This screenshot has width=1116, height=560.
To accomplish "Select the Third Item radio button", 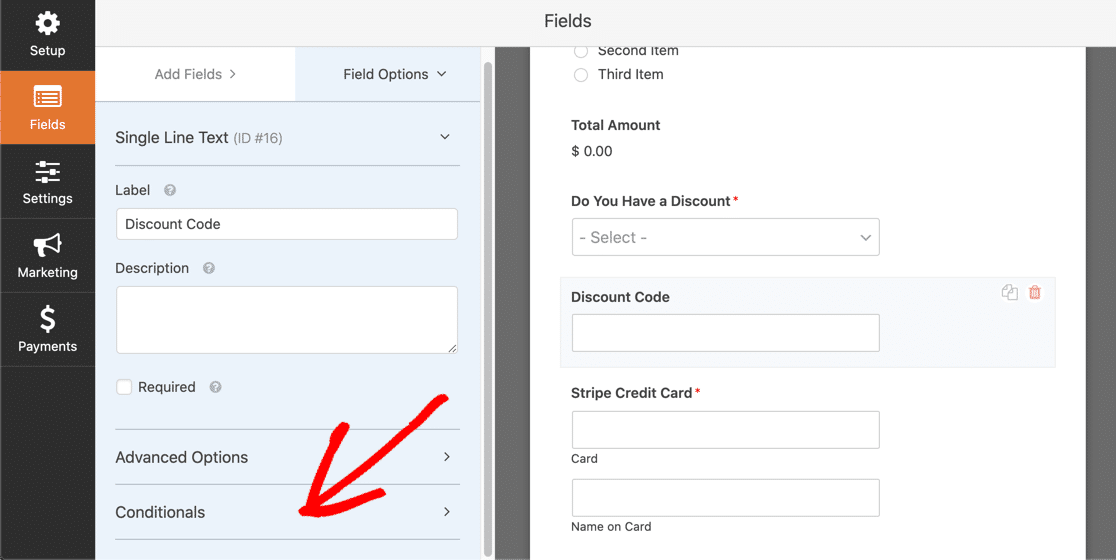I will click(x=581, y=75).
